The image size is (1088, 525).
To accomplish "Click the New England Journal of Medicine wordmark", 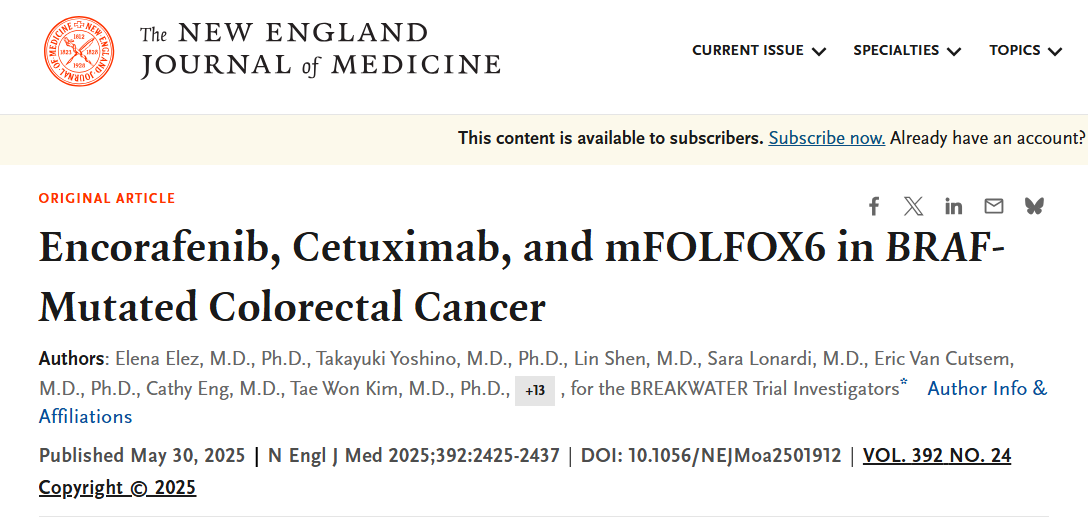I will [320, 50].
